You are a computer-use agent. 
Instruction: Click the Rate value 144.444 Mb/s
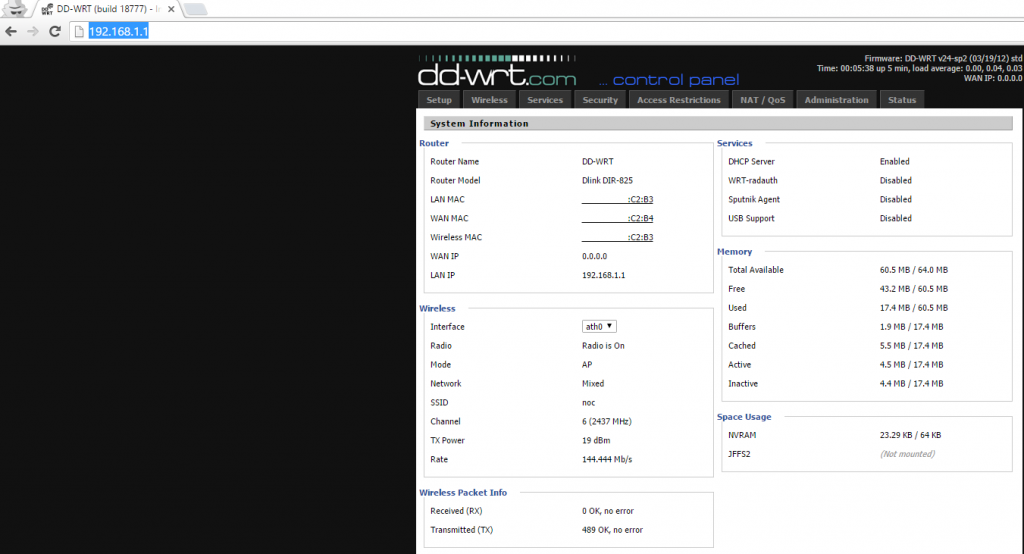coord(607,459)
